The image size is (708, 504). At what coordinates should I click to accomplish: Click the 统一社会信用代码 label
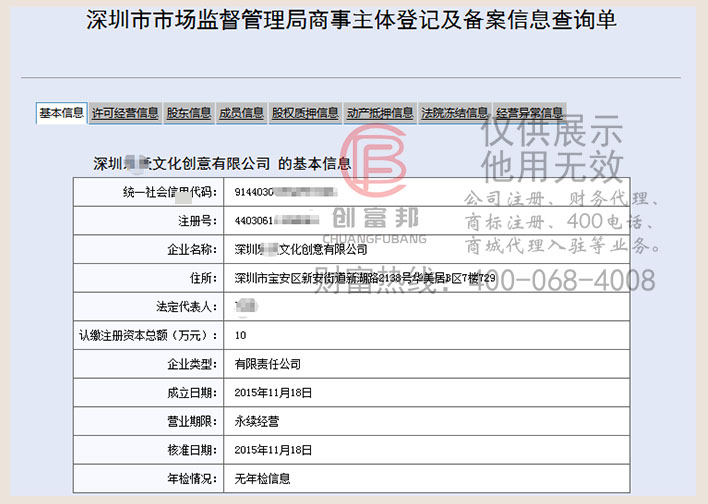(x=170, y=192)
